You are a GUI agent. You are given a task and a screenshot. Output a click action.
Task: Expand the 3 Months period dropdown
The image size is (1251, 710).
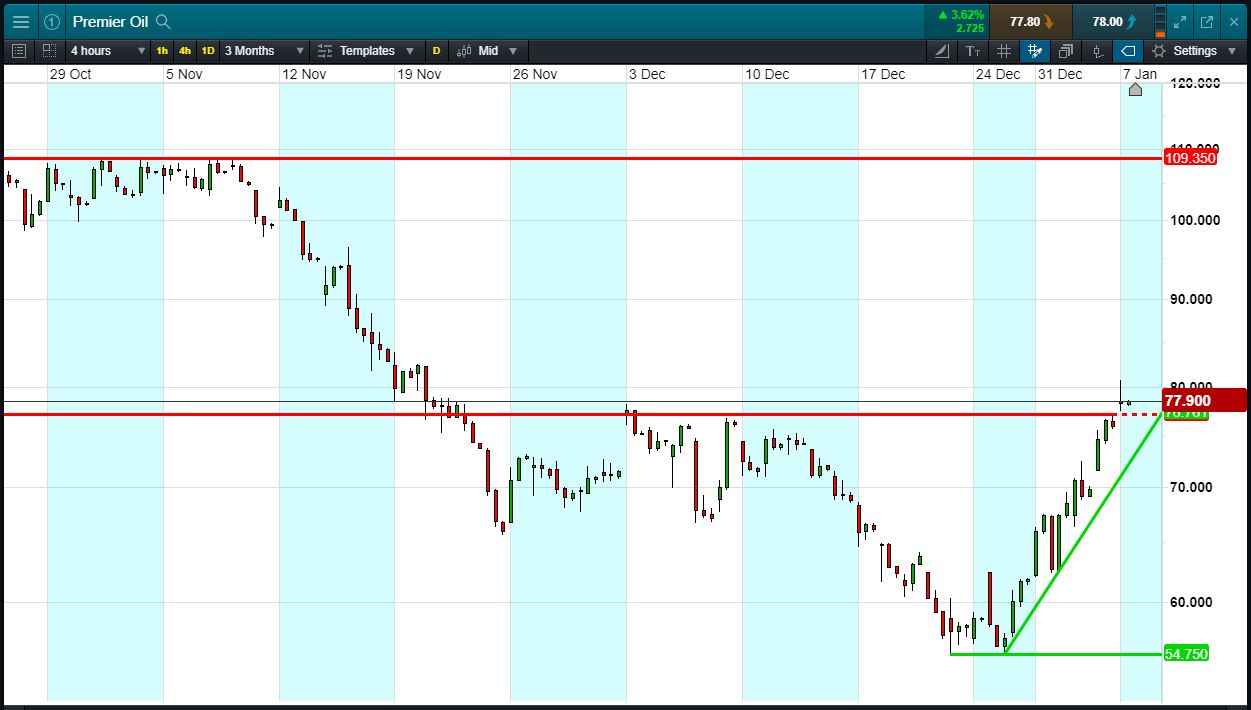click(x=263, y=50)
